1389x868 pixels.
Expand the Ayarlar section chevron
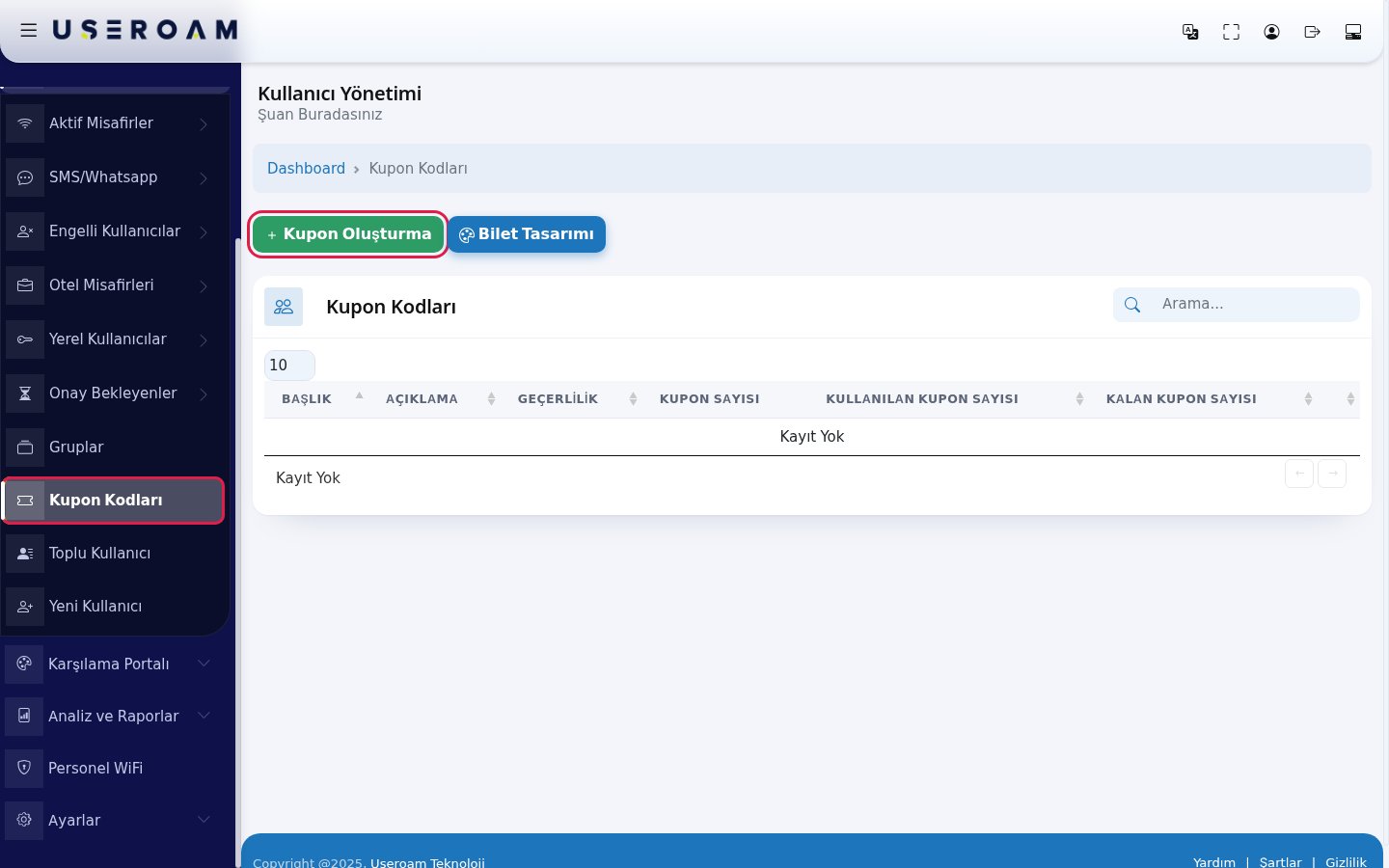(x=204, y=820)
